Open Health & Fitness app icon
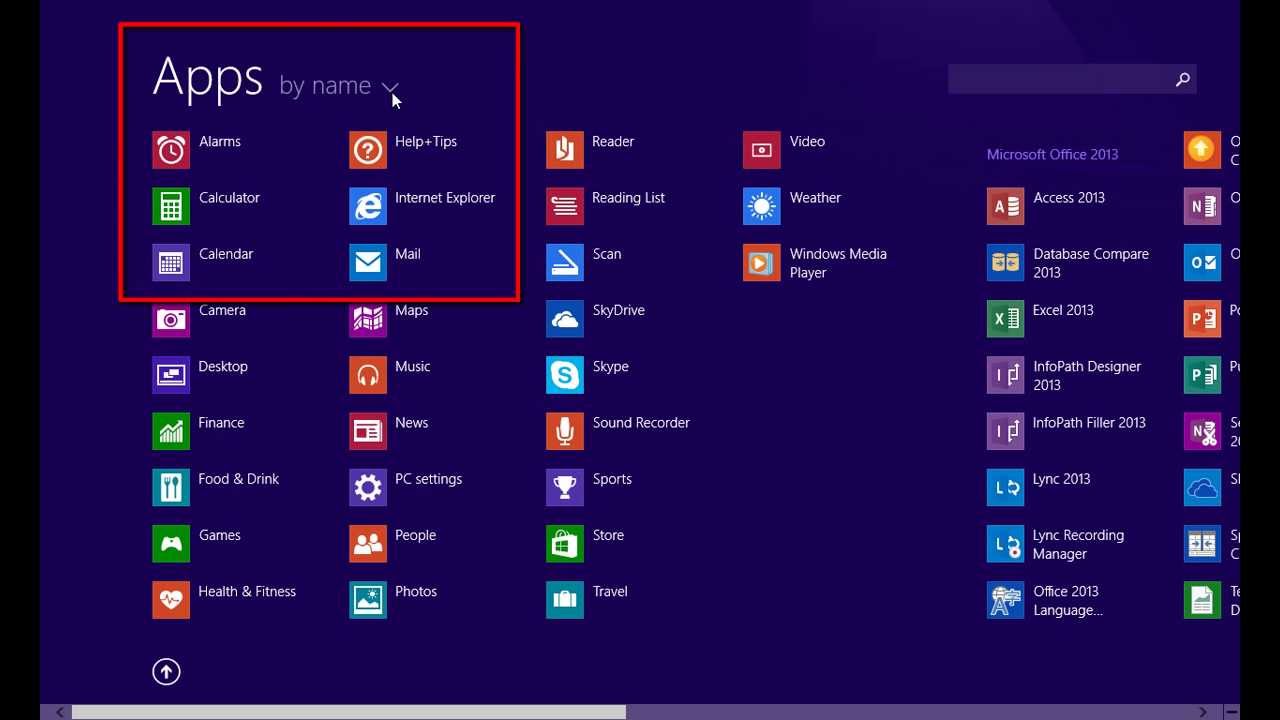Viewport: 1280px width, 720px height. tap(171, 600)
